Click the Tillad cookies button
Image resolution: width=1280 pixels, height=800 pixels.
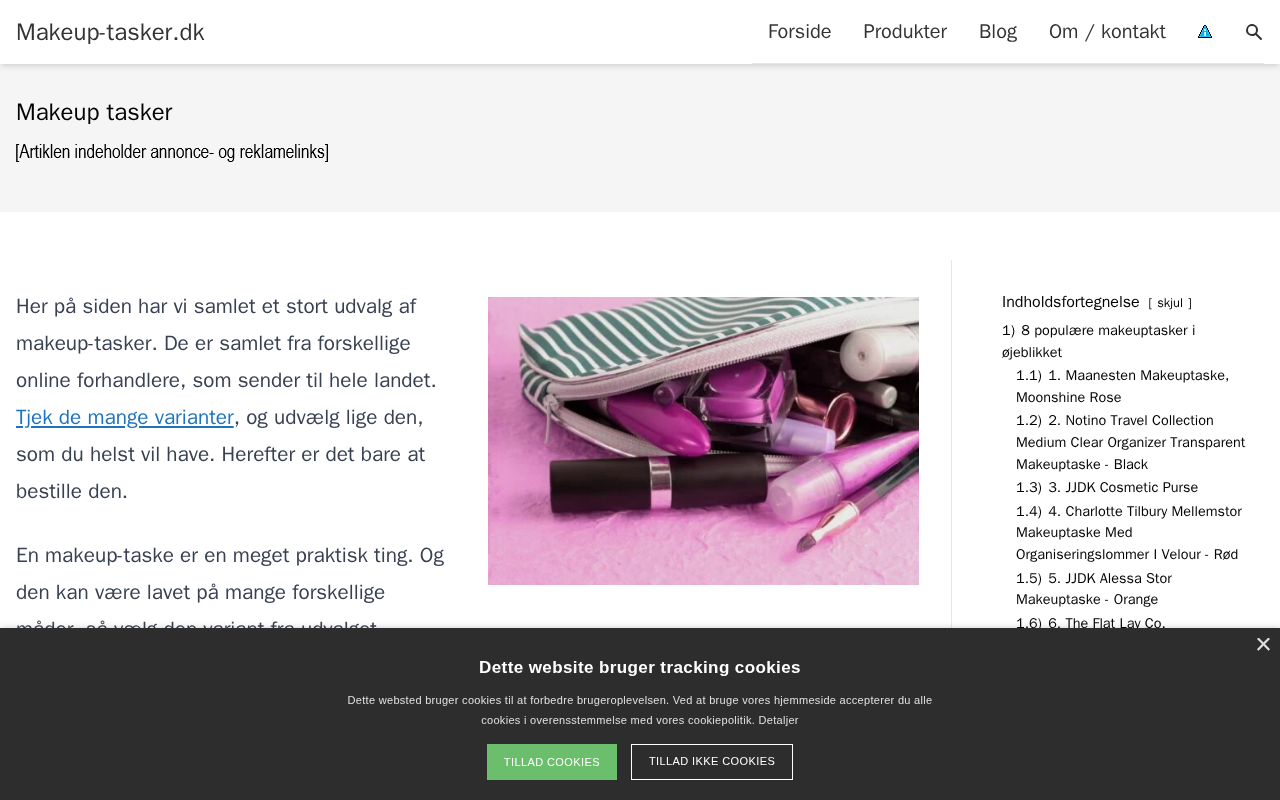pyautogui.click(x=552, y=762)
